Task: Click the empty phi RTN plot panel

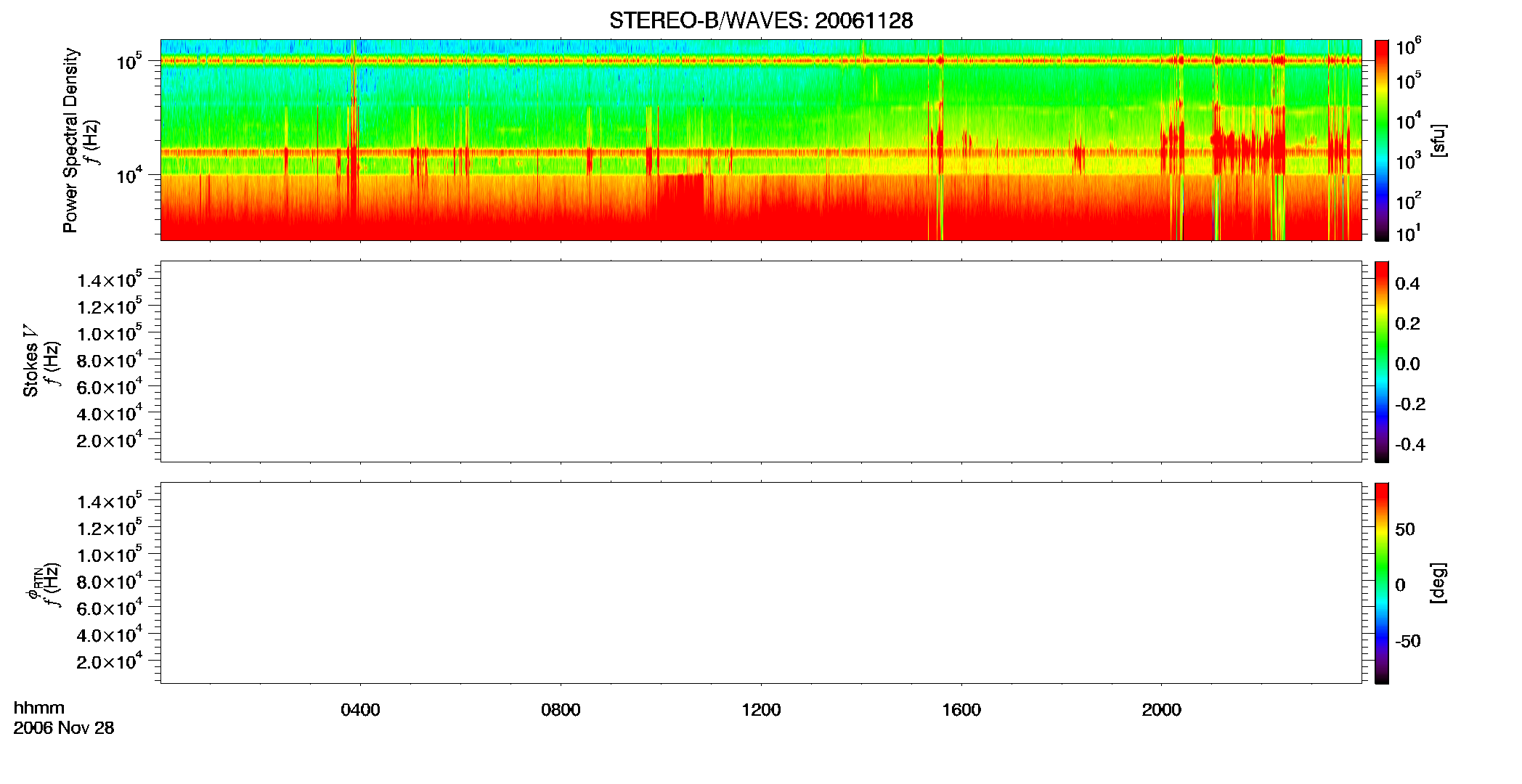Action: (x=761, y=583)
